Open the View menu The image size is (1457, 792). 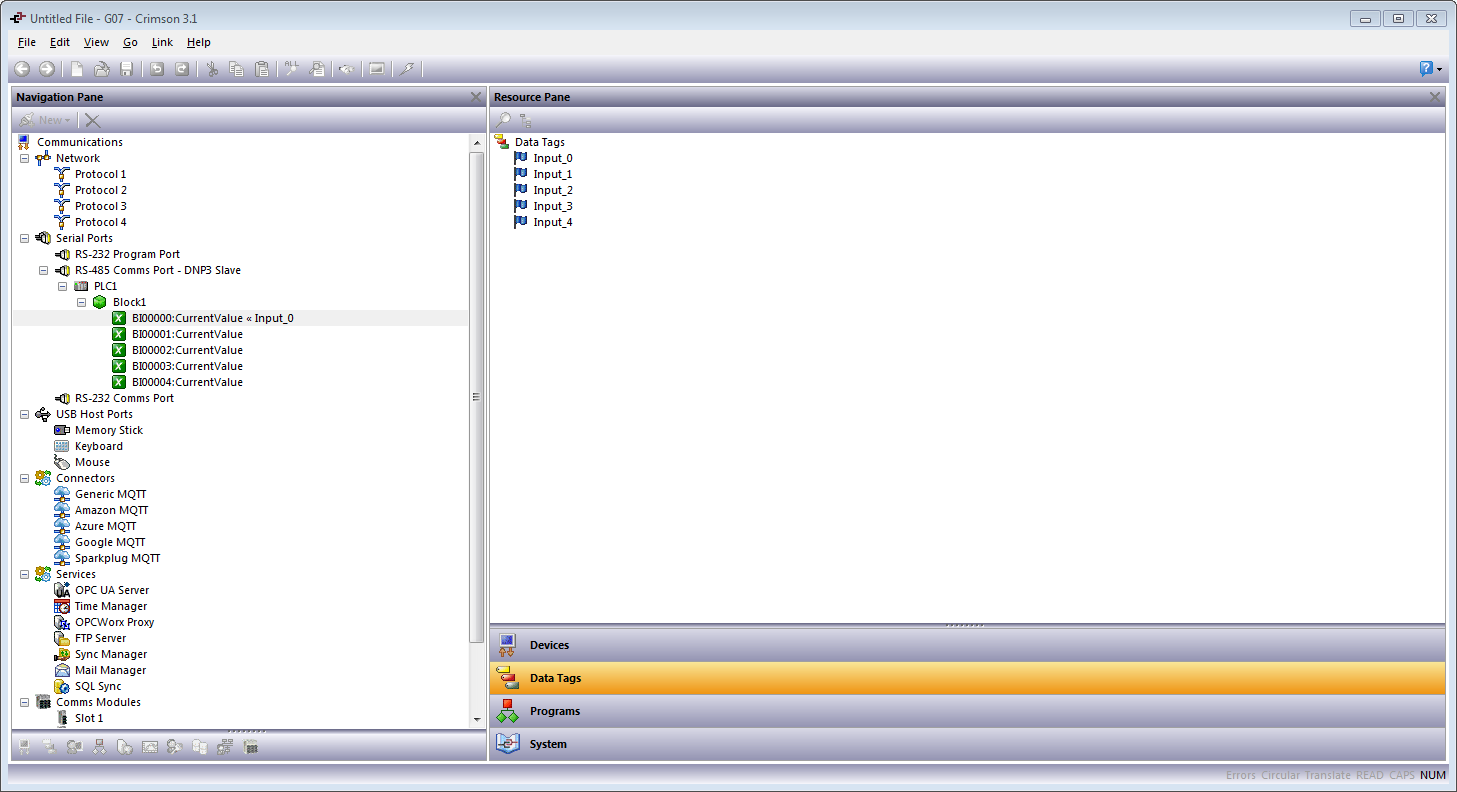pyautogui.click(x=96, y=42)
